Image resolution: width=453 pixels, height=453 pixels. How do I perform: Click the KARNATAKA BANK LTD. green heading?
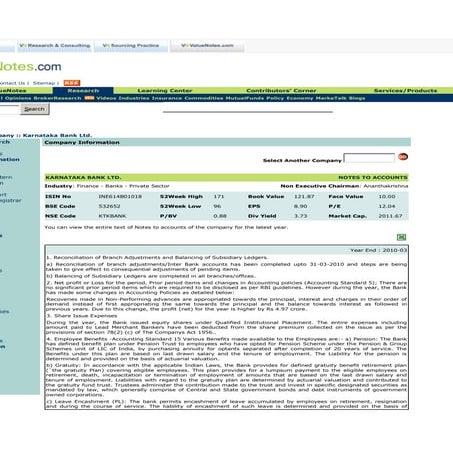tap(83, 177)
